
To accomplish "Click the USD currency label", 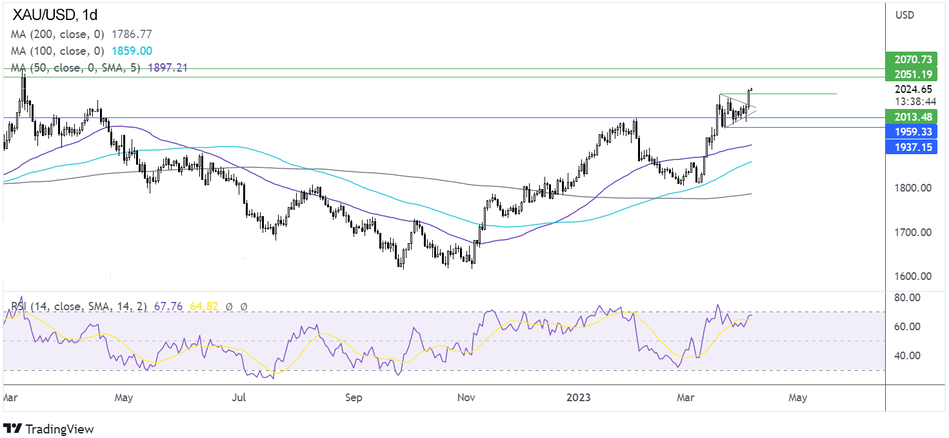I will [907, 15].
